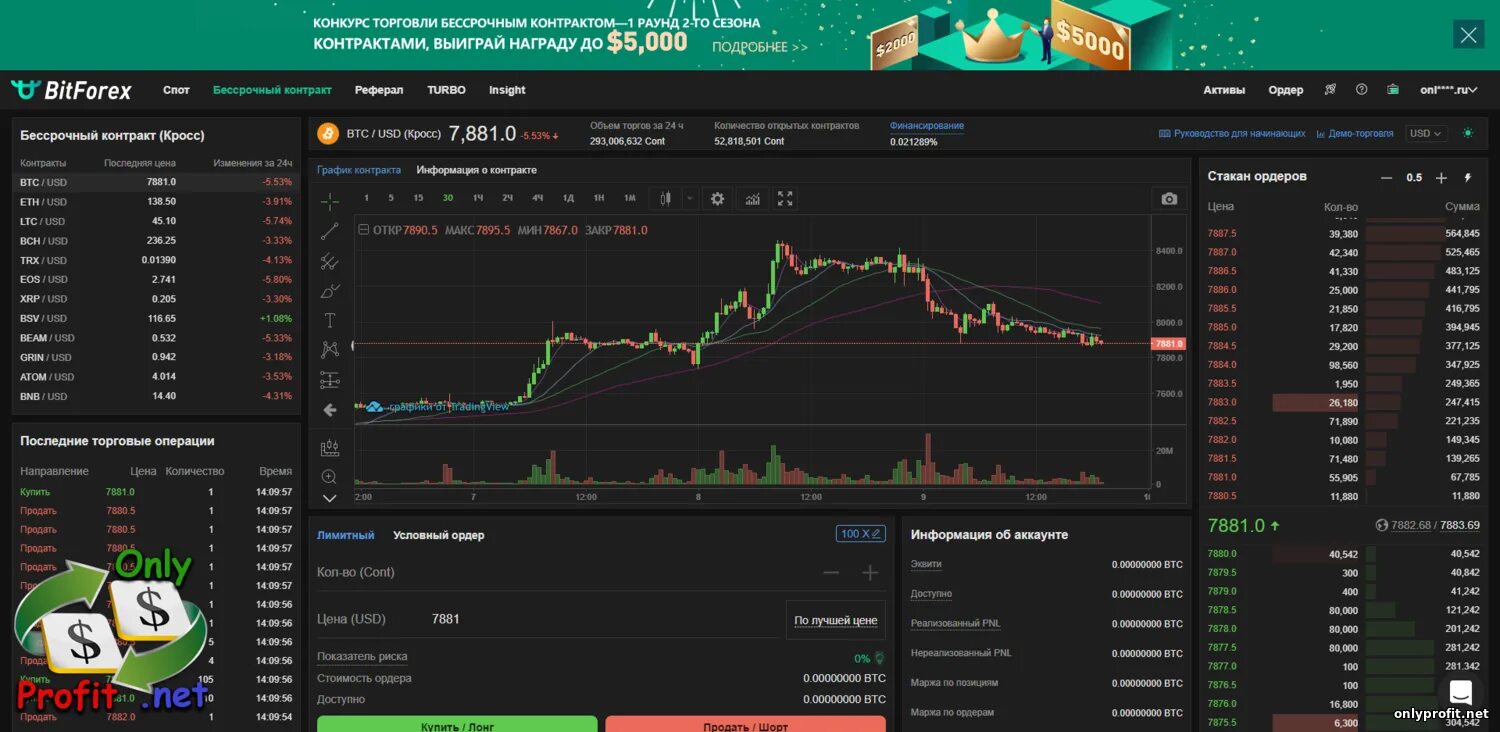Image resolution: width=1500 pixels, height=732 pixels.
Task: Select the candlestick chart style icon
Action: (665, 199)
